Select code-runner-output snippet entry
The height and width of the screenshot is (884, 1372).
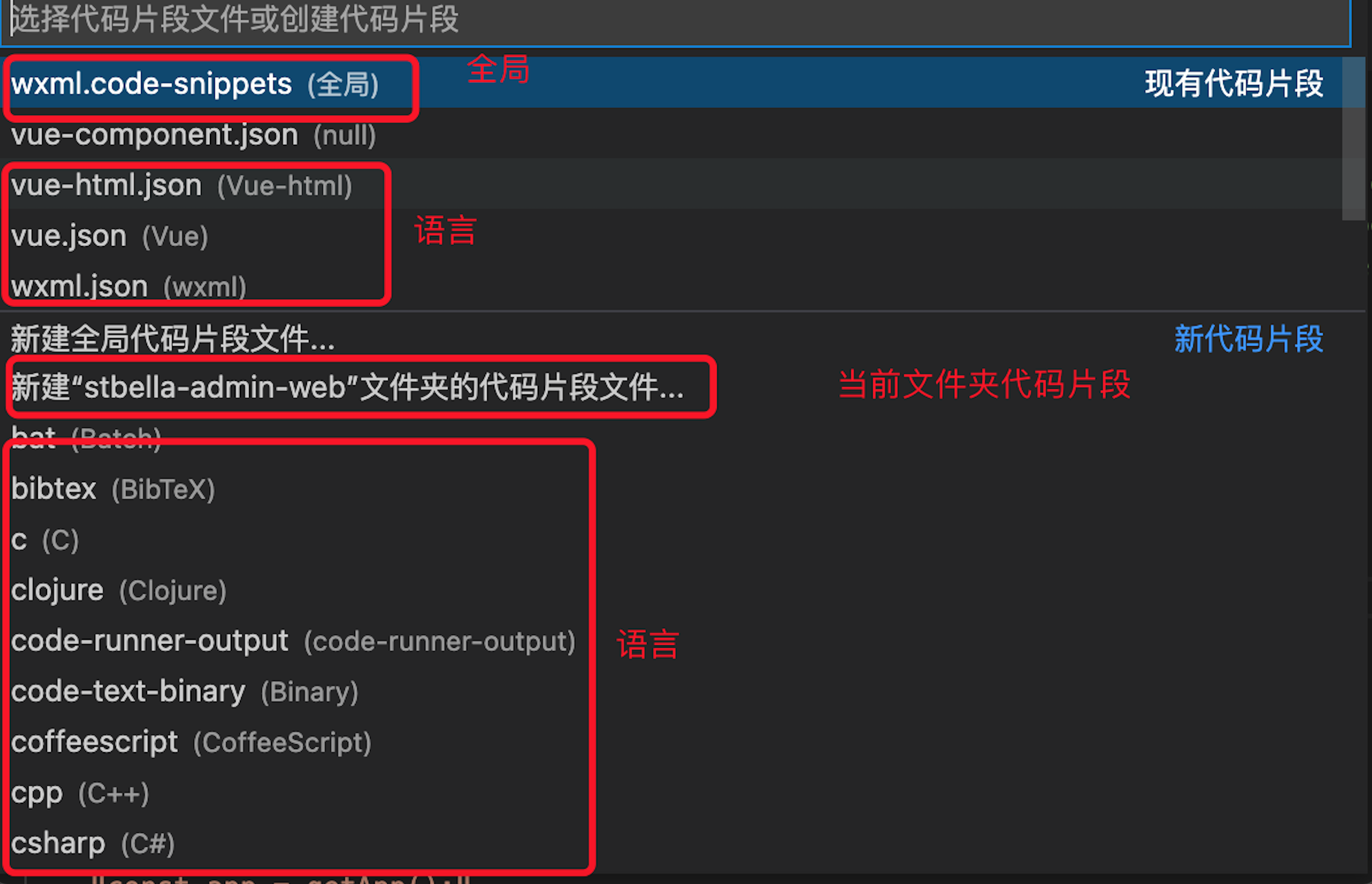[671, 641]
